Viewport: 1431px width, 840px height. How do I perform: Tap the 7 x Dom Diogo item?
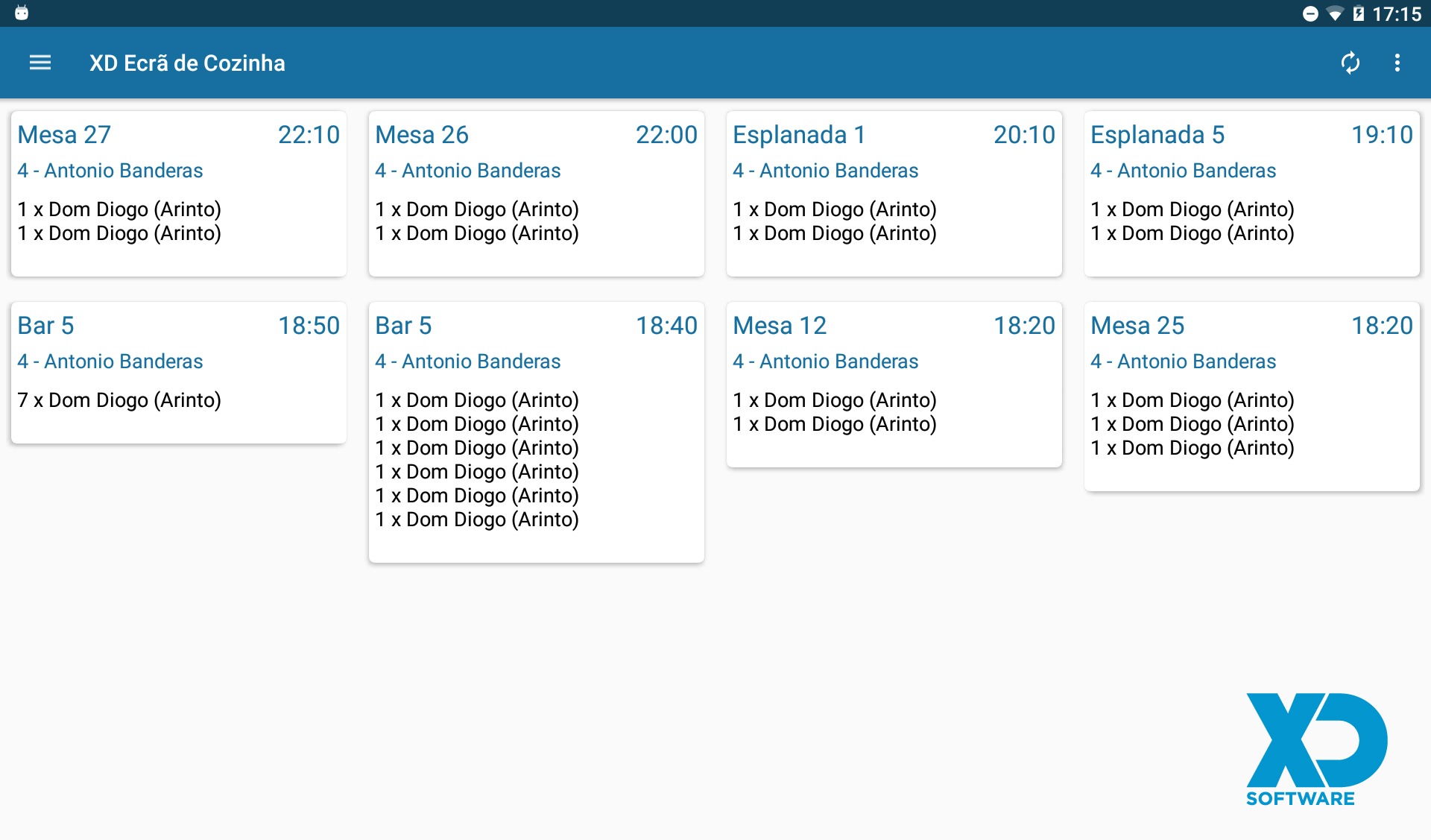coord(119,400)
